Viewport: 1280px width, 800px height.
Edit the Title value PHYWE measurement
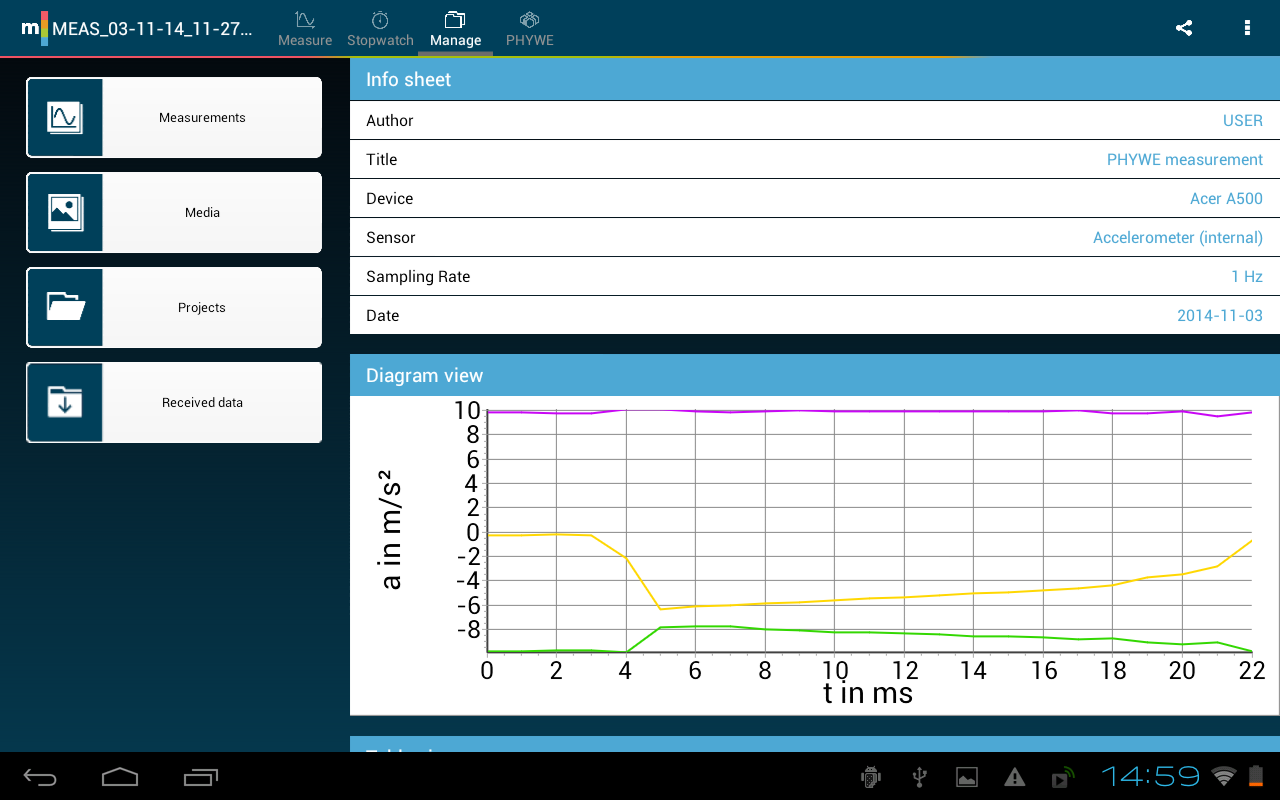pos(1185,160)
